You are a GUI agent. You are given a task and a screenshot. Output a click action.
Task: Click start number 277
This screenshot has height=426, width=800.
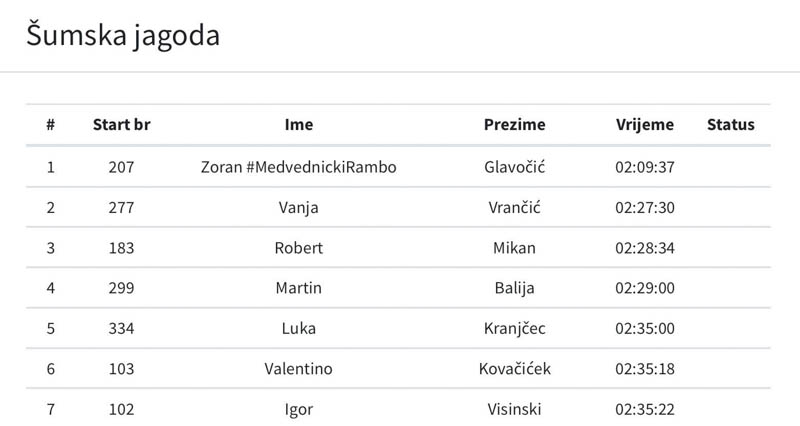(121, 207)
